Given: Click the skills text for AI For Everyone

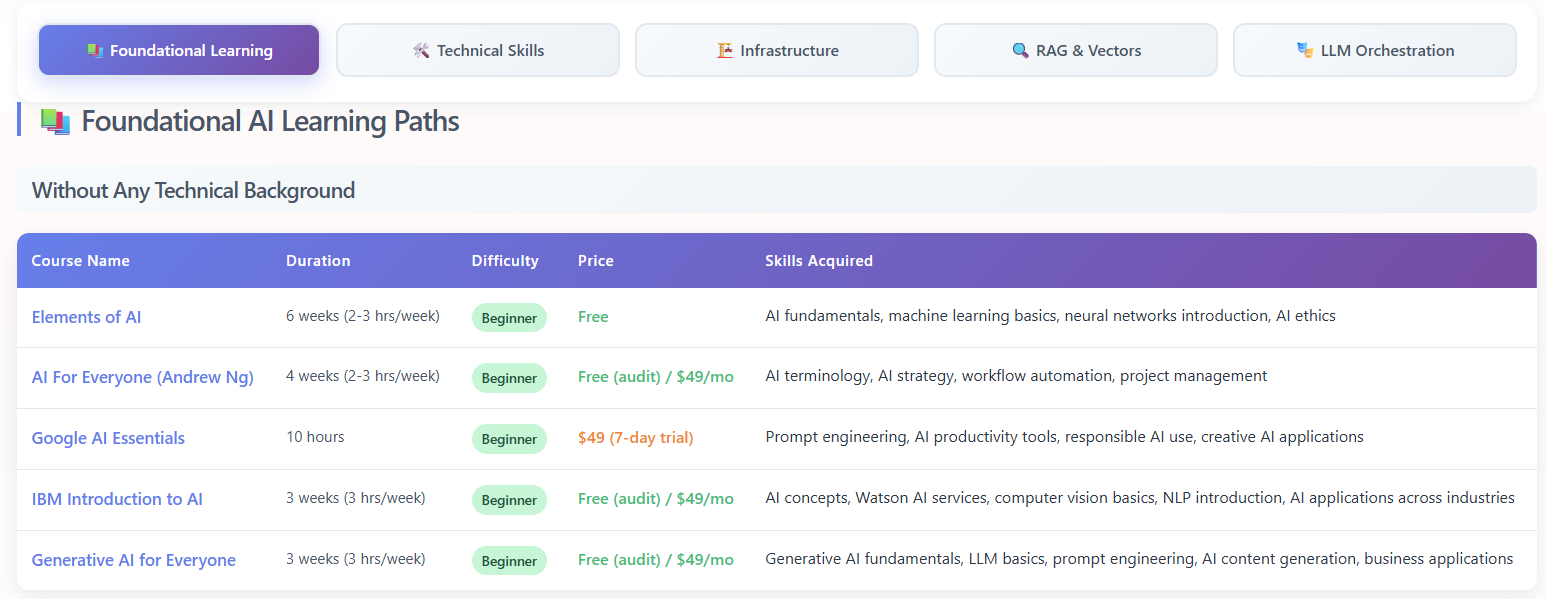Looking at the screenshot, I should coord(1016,376).
